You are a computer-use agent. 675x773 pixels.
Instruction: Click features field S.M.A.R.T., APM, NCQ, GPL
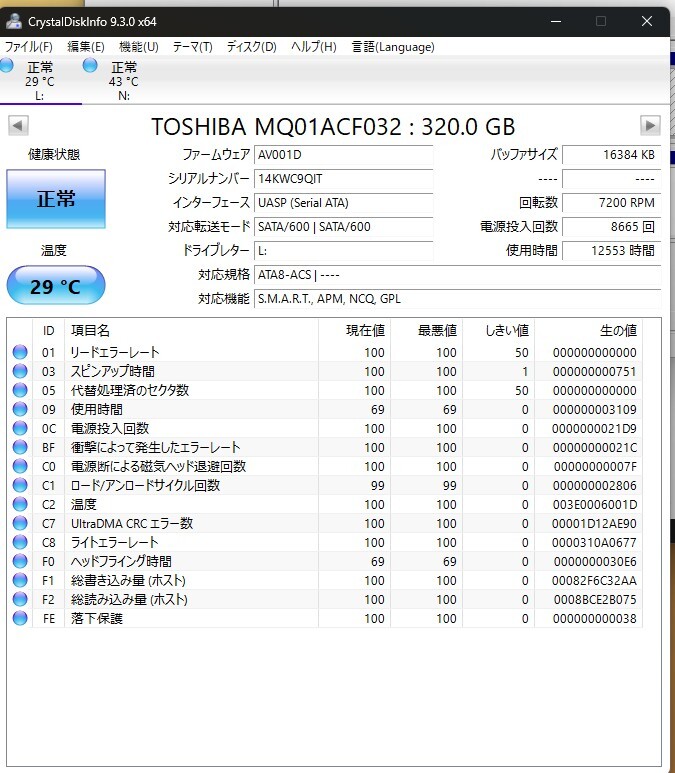click(458, 299)
